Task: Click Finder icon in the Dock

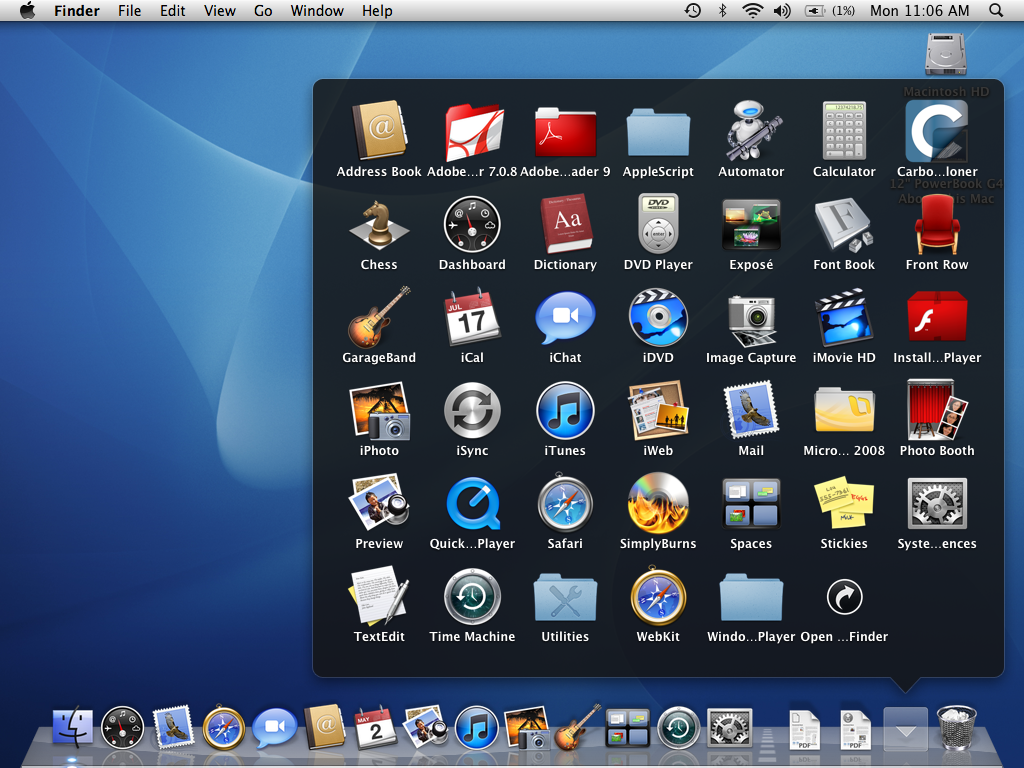Action: (x=72, y=726)
